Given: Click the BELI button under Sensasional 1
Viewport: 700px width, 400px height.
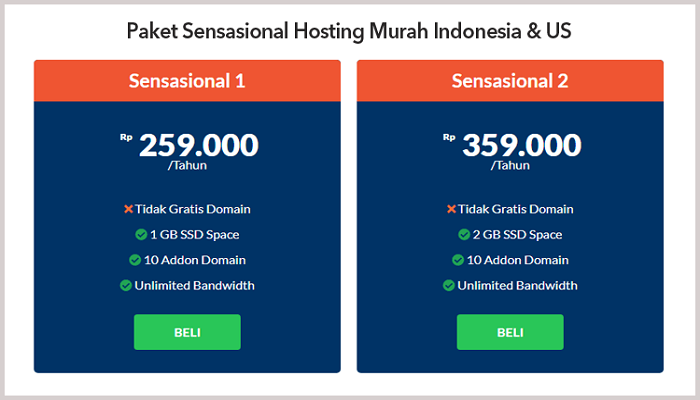Looking at the screenshot, I should click(x=187, y=332).
